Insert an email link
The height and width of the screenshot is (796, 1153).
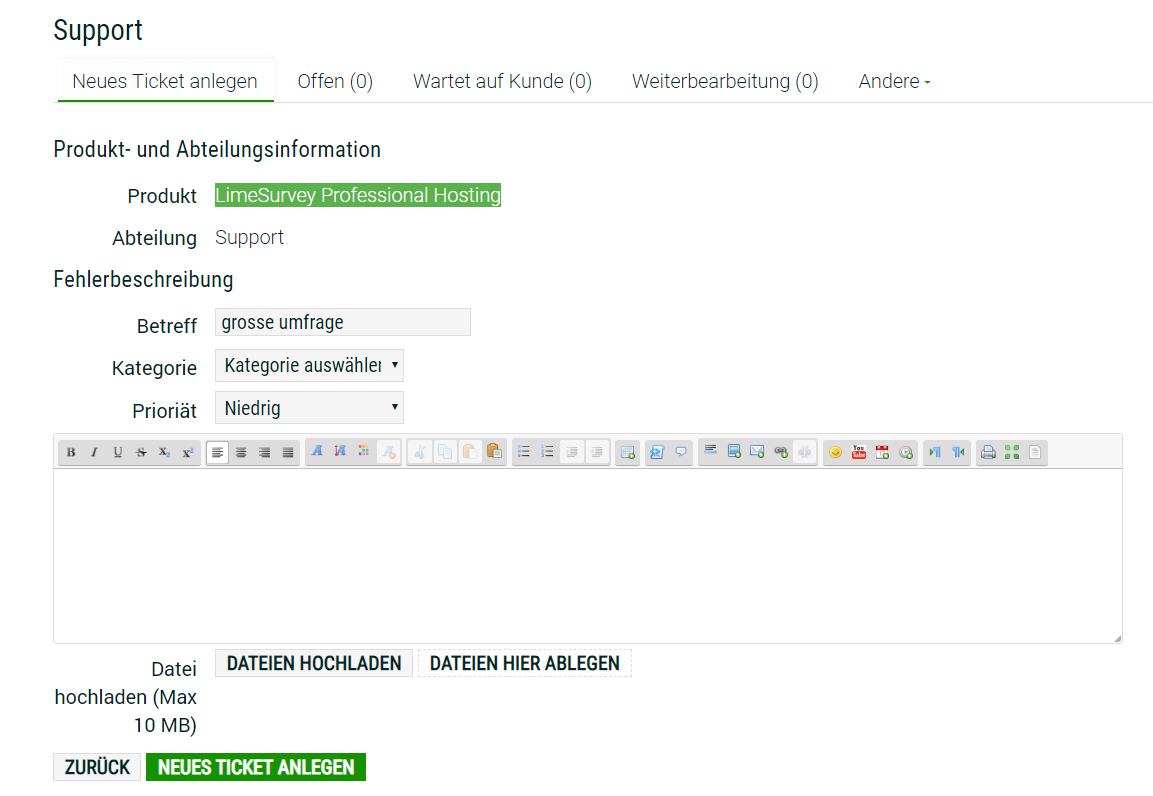tap(757, 452)
